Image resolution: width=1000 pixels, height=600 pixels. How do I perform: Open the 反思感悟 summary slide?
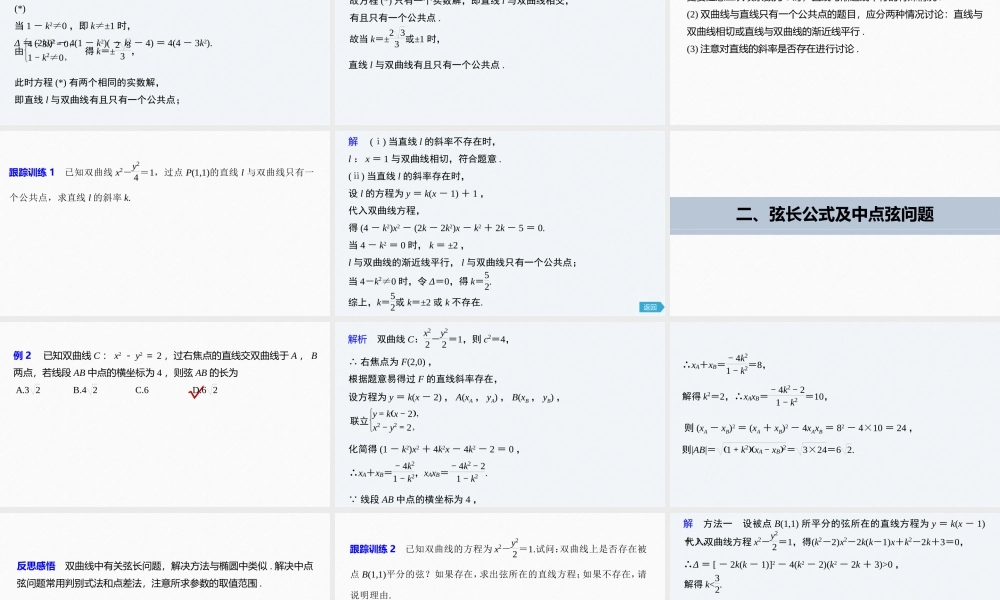coord(165,560)
